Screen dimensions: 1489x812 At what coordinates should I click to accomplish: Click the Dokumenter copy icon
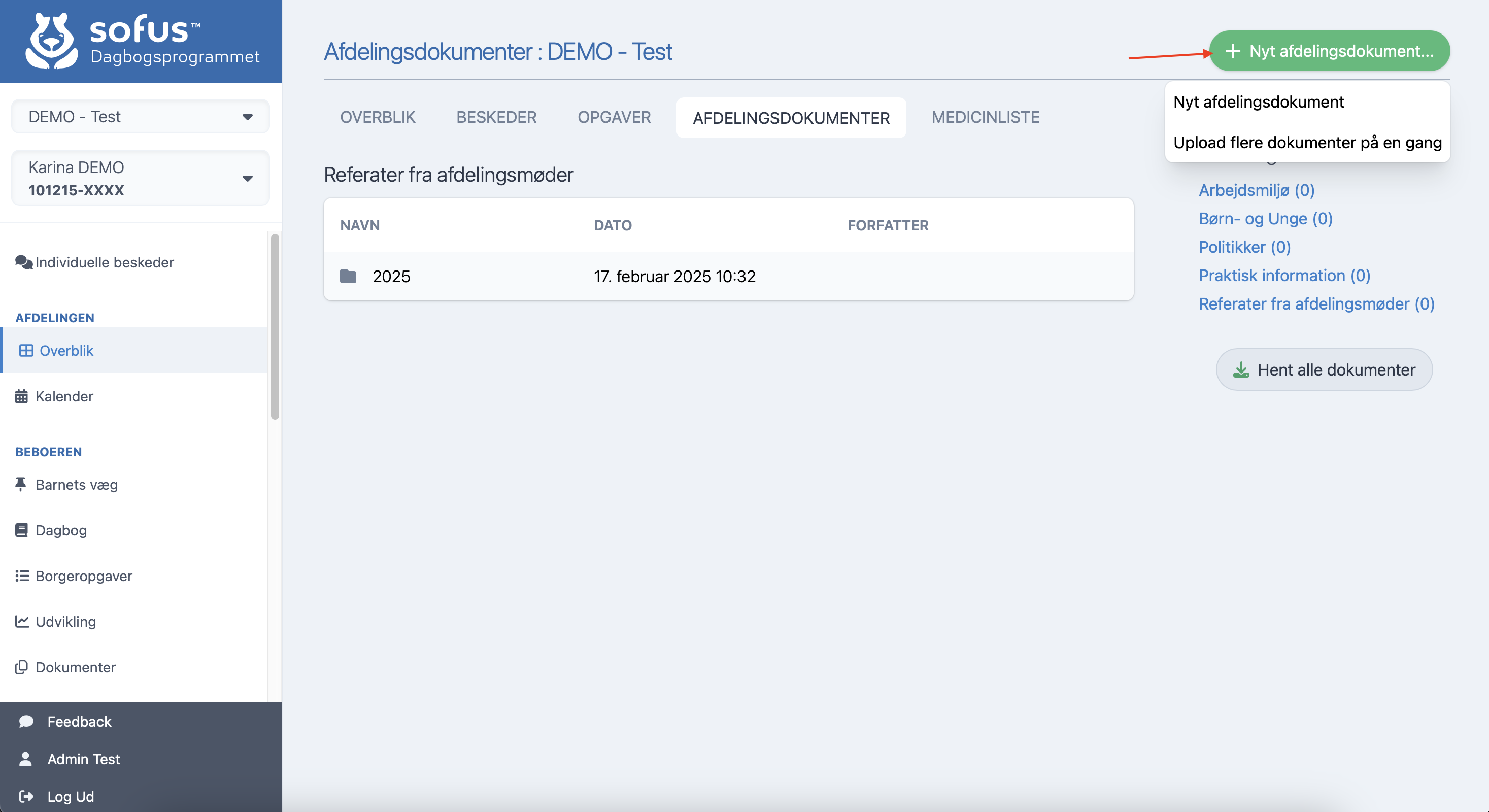click(x=21, y=667)
